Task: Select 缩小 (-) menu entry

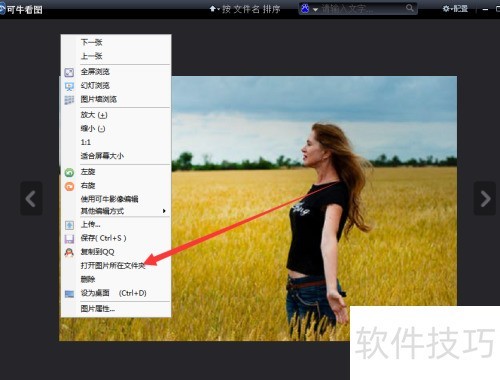Action: [116, 129]
